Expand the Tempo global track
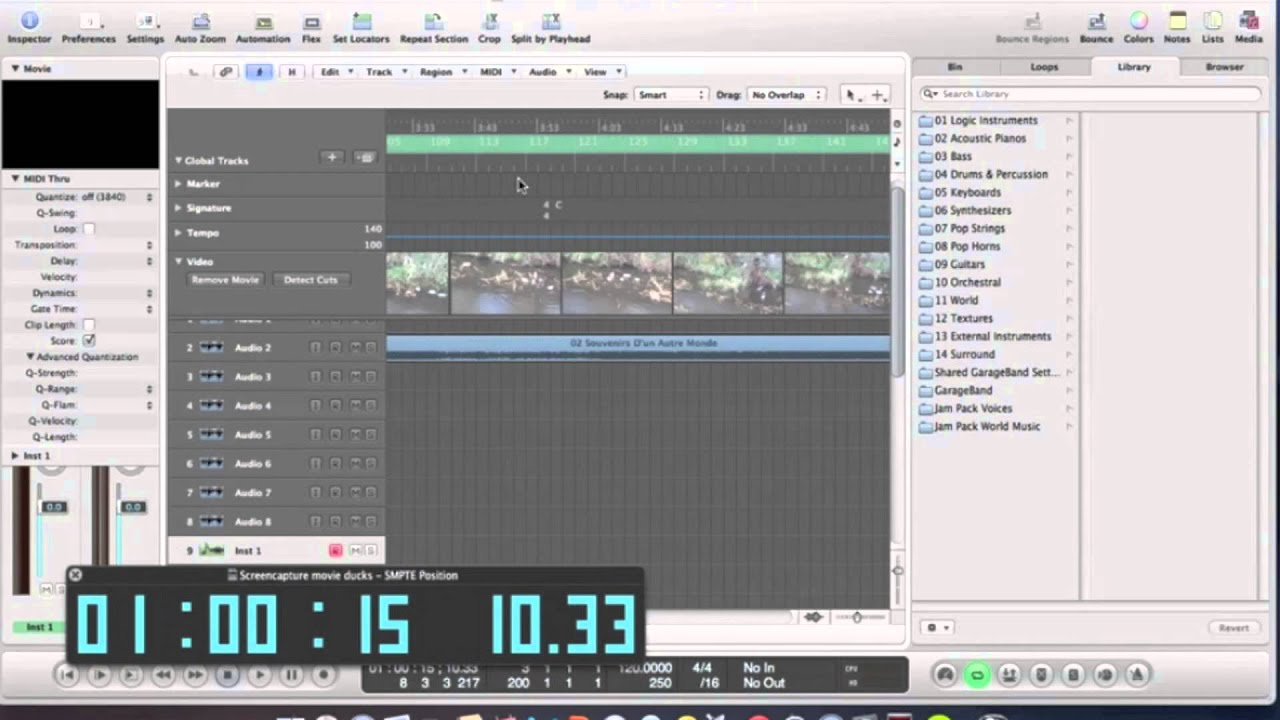 point(178,232)
